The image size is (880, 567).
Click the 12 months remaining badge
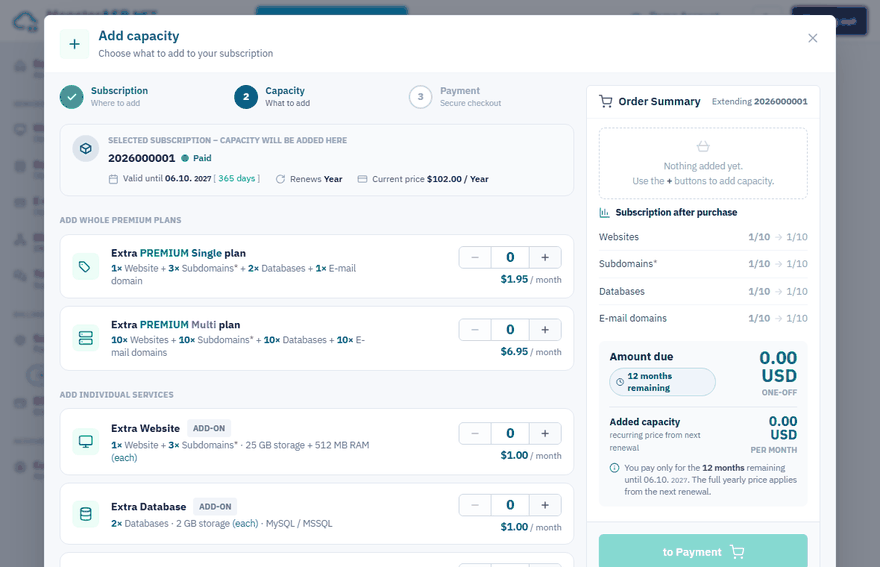(x=662, y=382)
